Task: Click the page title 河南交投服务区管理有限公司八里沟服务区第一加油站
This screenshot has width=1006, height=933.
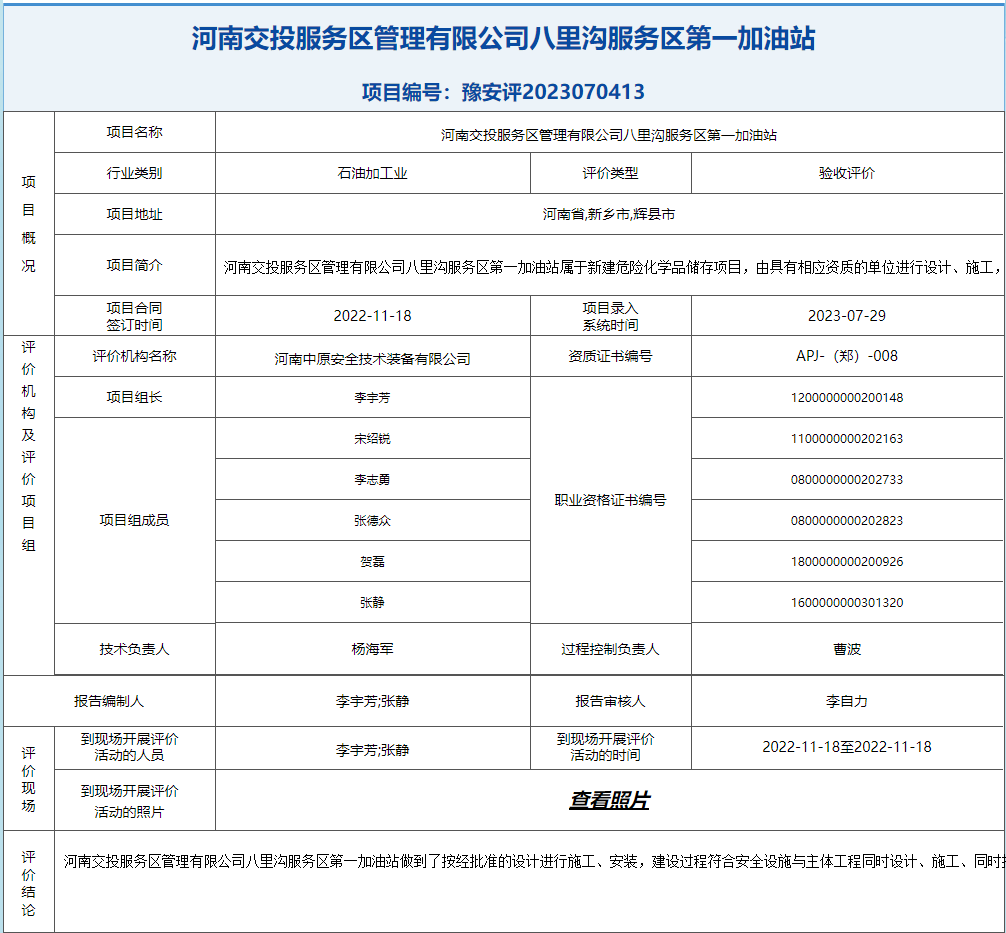Action: 504,39
